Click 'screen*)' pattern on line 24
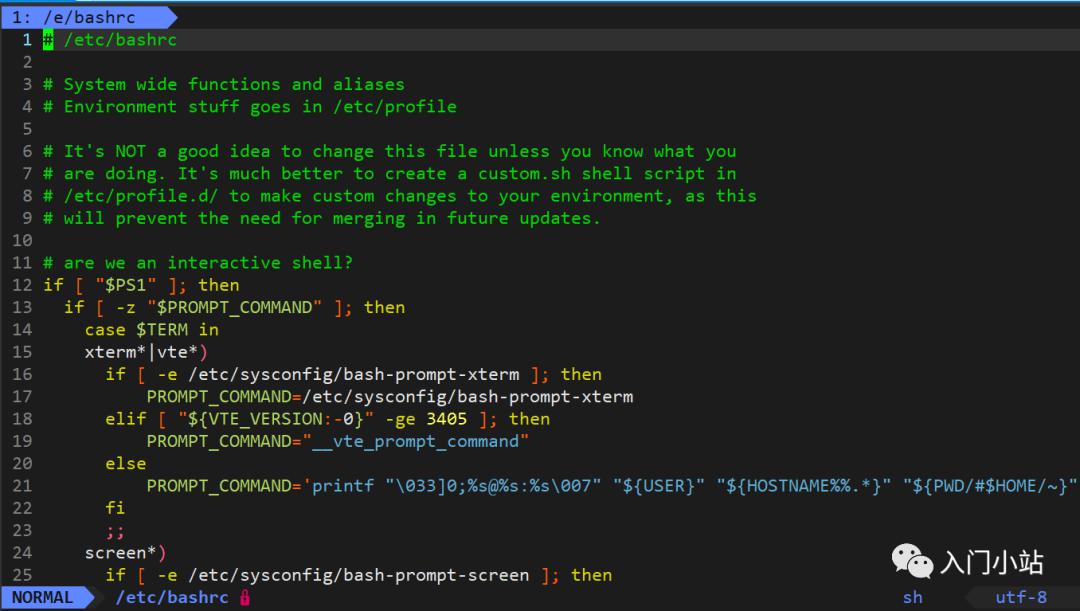The image size is (1080, 611). point(125,553)
